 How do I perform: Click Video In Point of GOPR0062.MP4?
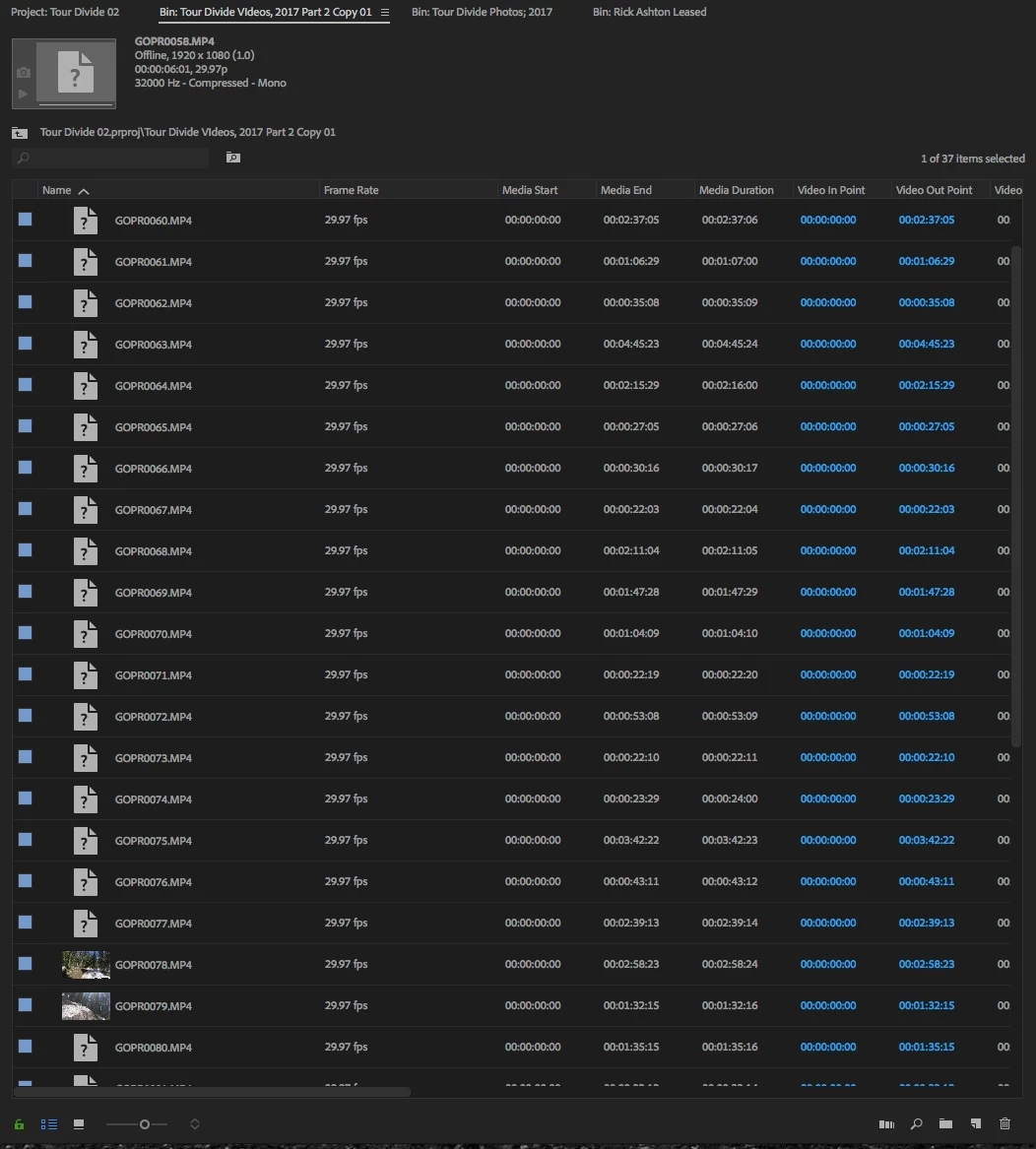pyautogui.click(x=828, y=302)
